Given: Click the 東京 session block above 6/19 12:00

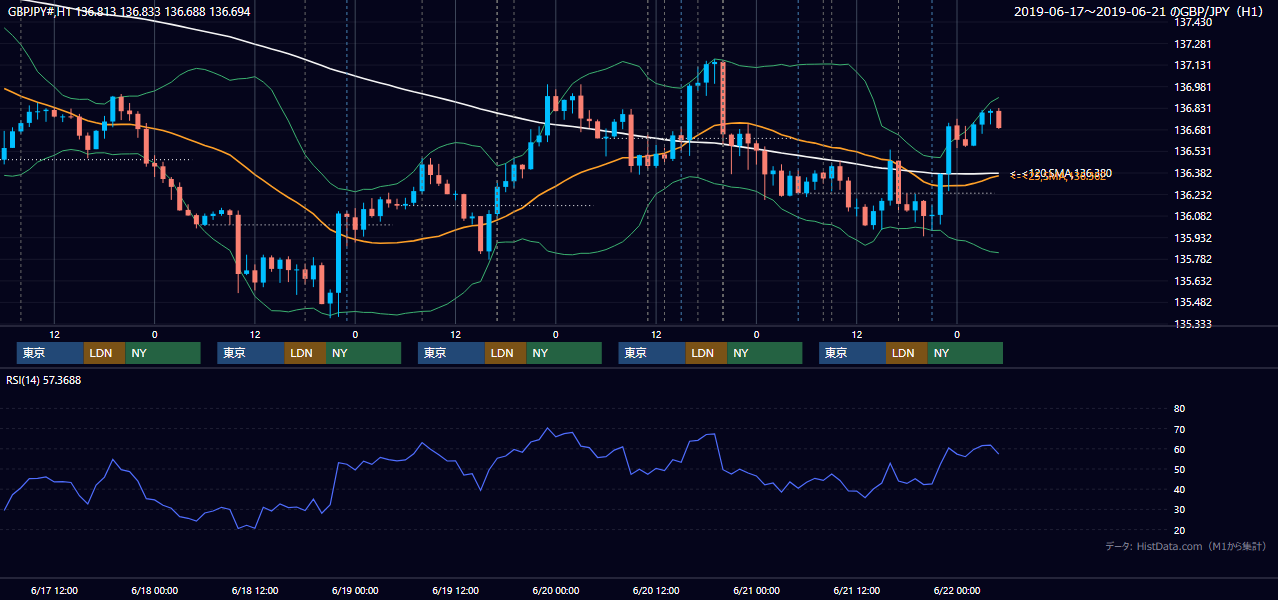Looking at the screenshot, I should pos(451,353).
